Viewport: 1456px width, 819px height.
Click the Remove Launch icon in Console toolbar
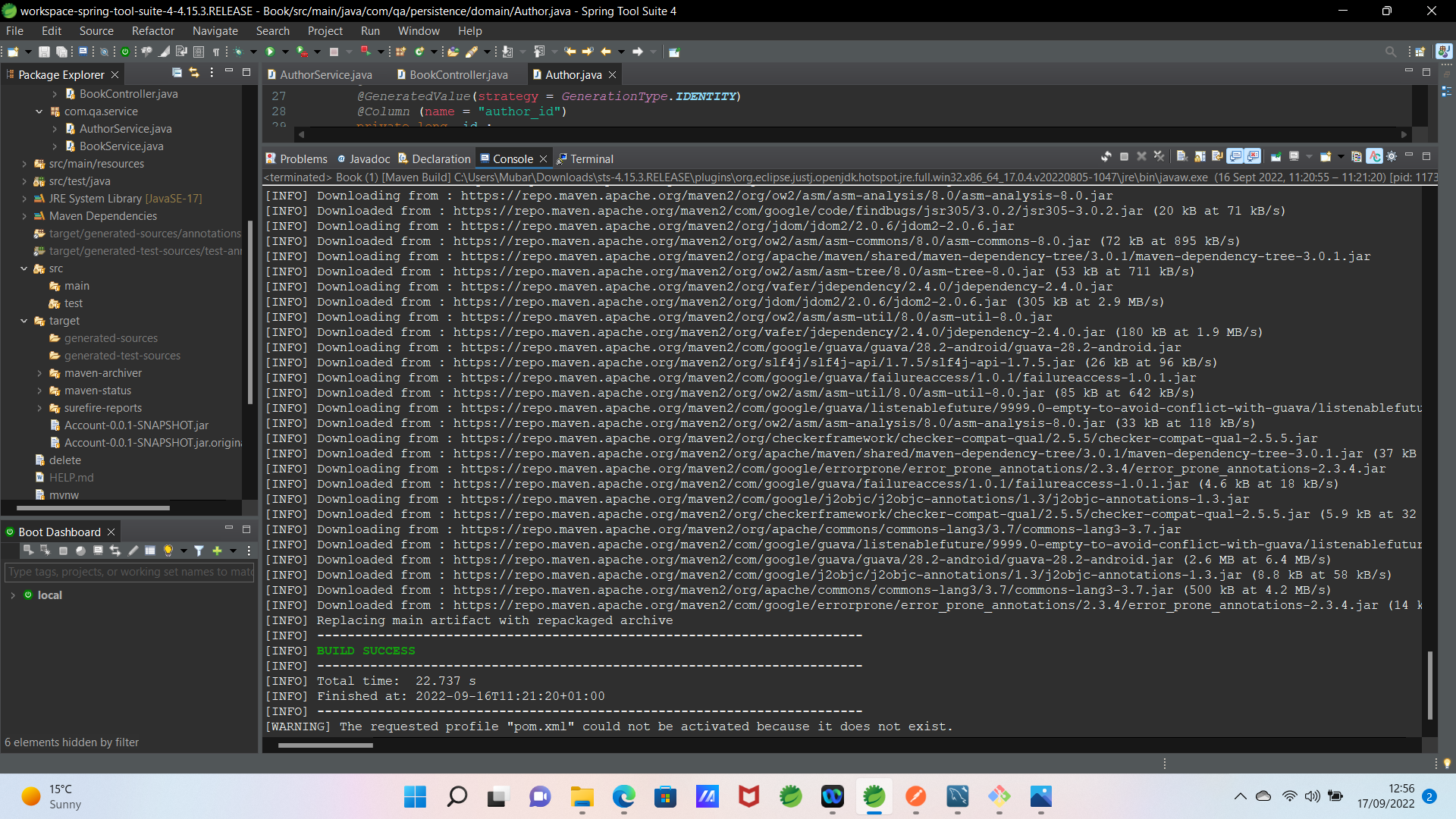(1141, 156)
